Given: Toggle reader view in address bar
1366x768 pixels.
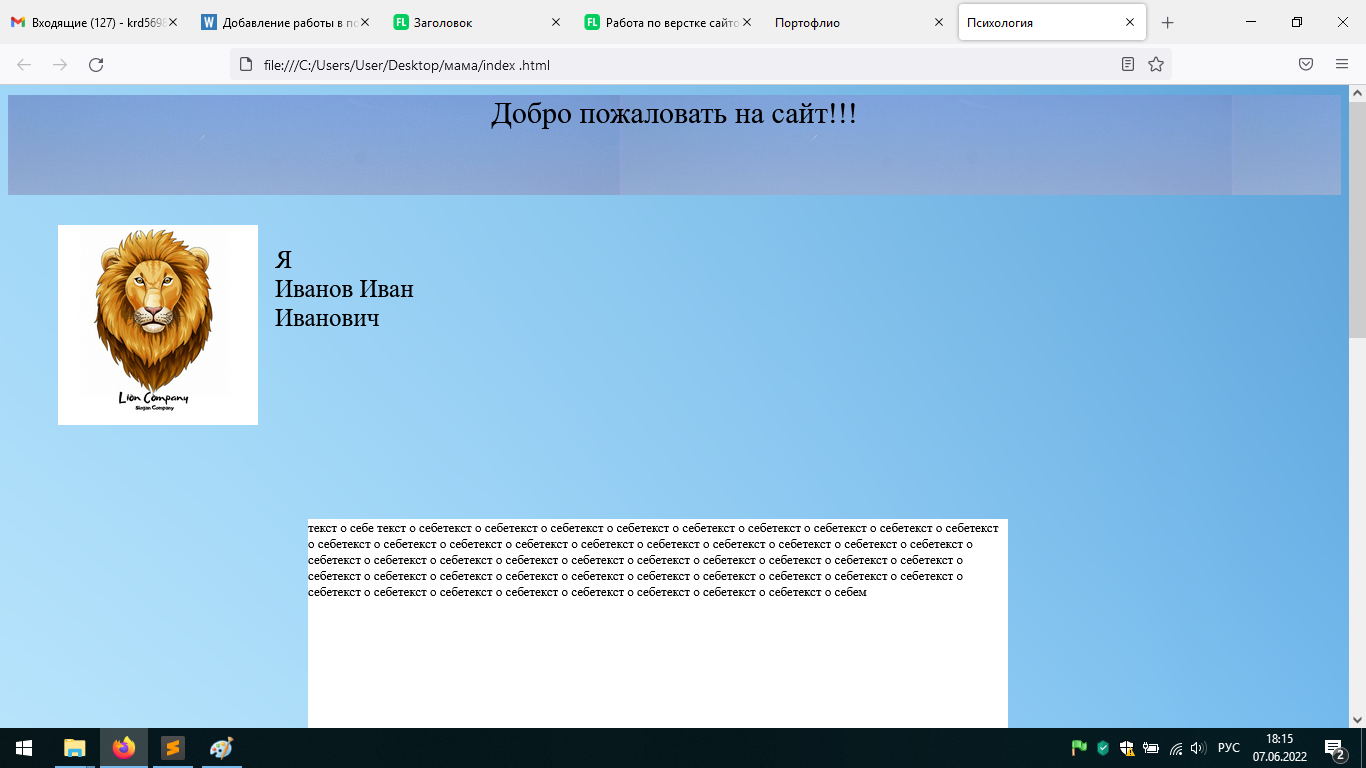Looking at the screenshot, I should pyautogui.click(x=1128, y=65).
